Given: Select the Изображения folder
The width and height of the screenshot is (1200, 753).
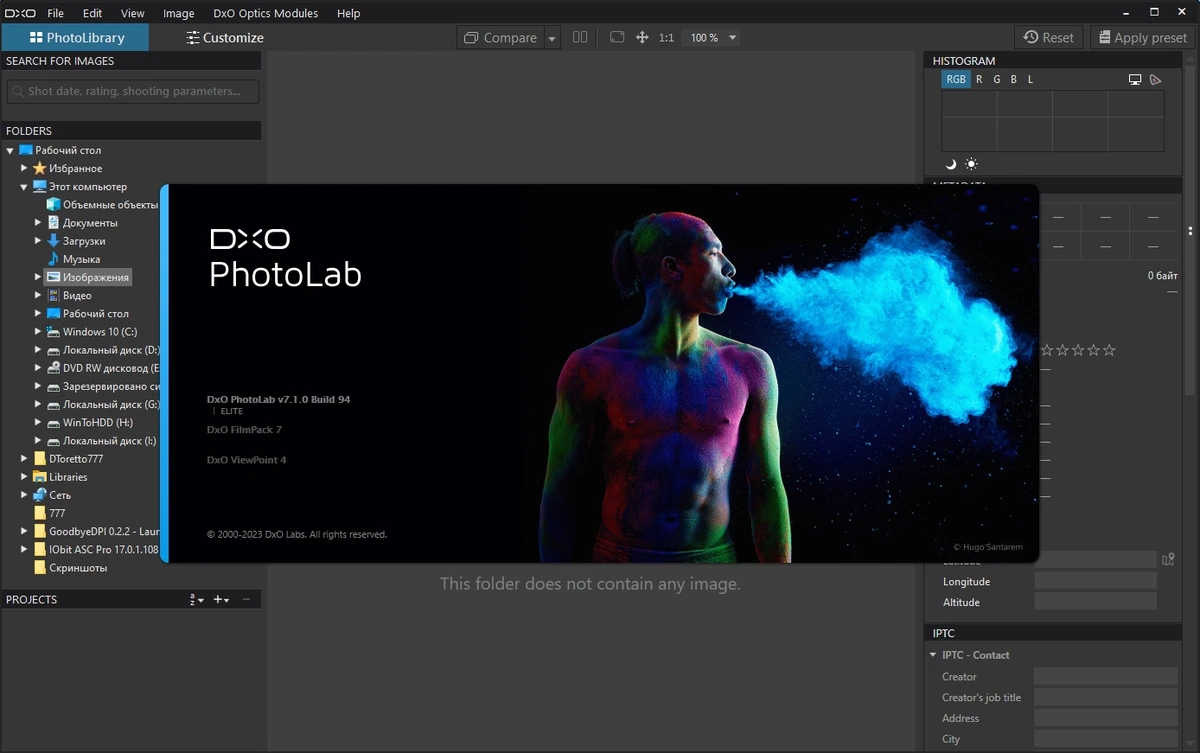Looking at the screenshot, I should pos(88,277).
